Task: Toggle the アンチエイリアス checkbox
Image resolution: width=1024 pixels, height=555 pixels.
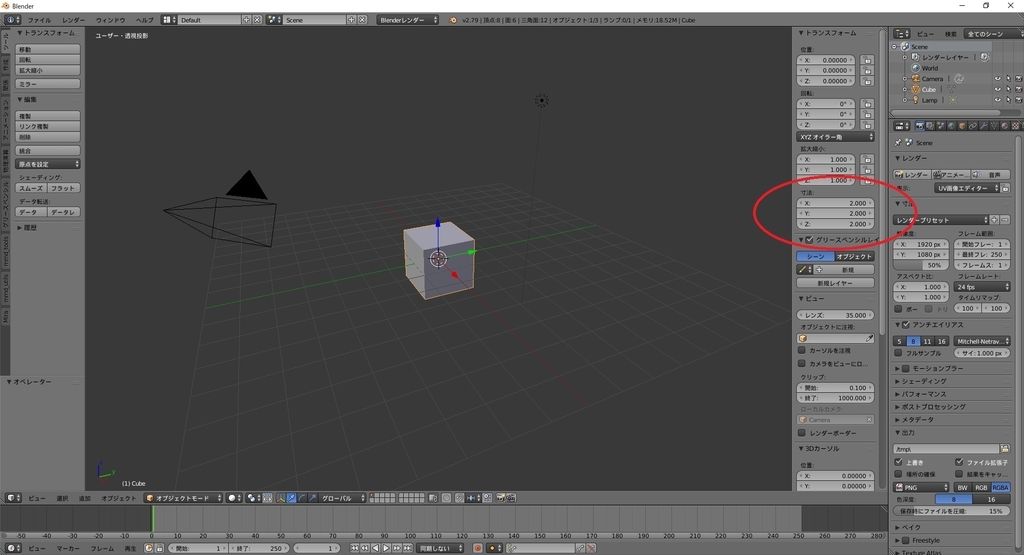Action: [906, 325]
